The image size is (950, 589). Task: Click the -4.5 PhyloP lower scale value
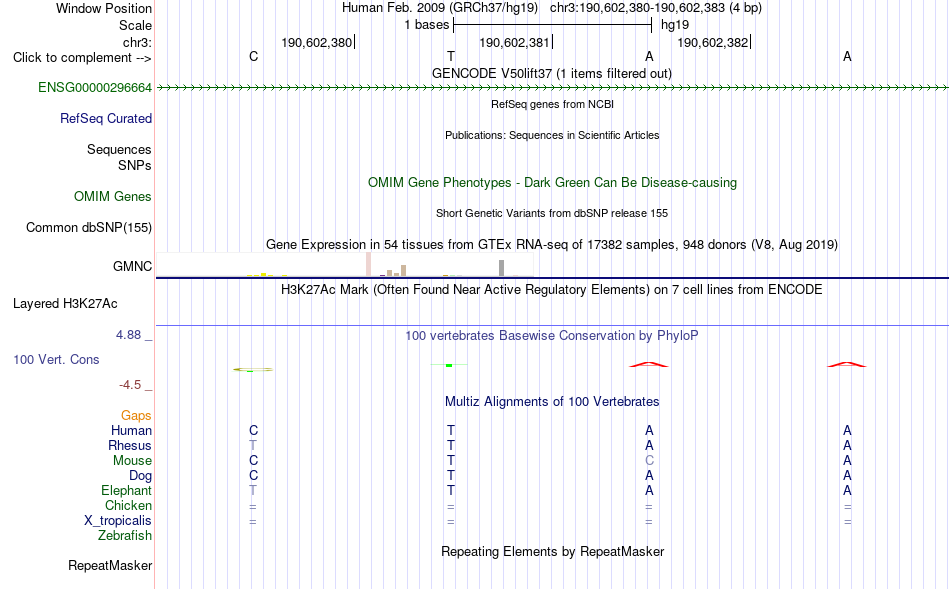130,385
